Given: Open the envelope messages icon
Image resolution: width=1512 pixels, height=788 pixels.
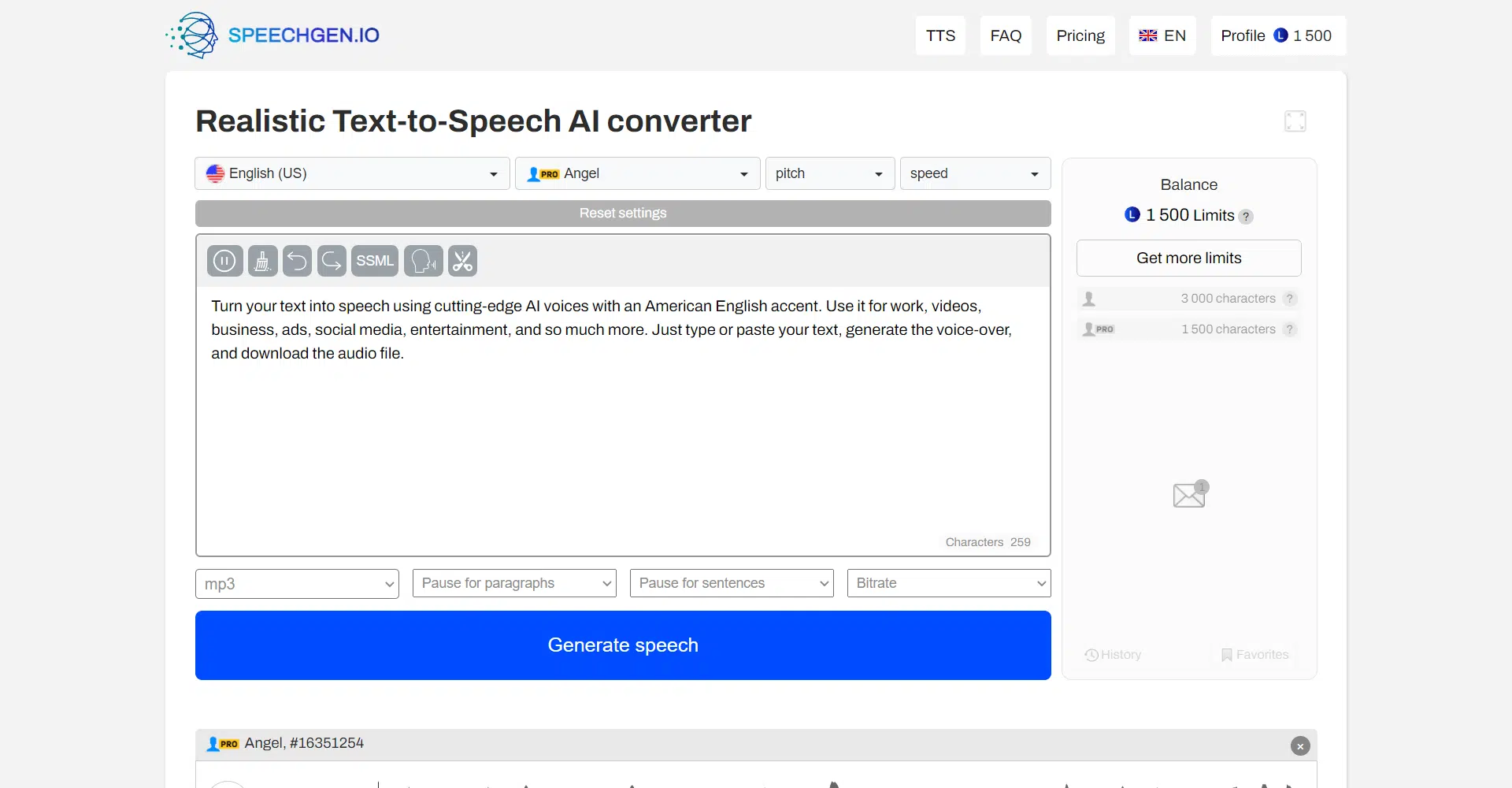Looking at the screenshot, I should click(x=1189, y=495).
